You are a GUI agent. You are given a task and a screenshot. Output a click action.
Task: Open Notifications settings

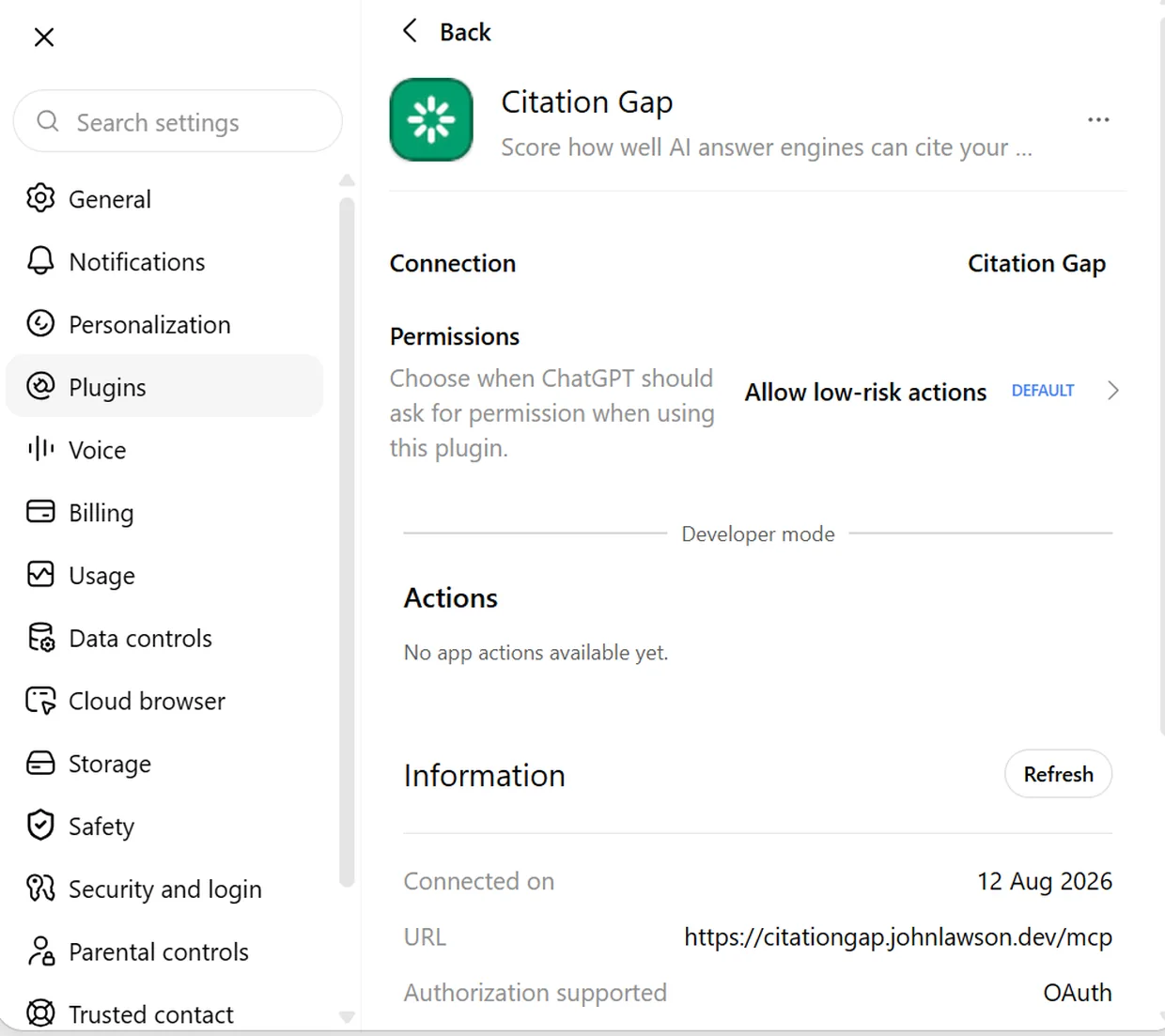(x=164, y=261)
